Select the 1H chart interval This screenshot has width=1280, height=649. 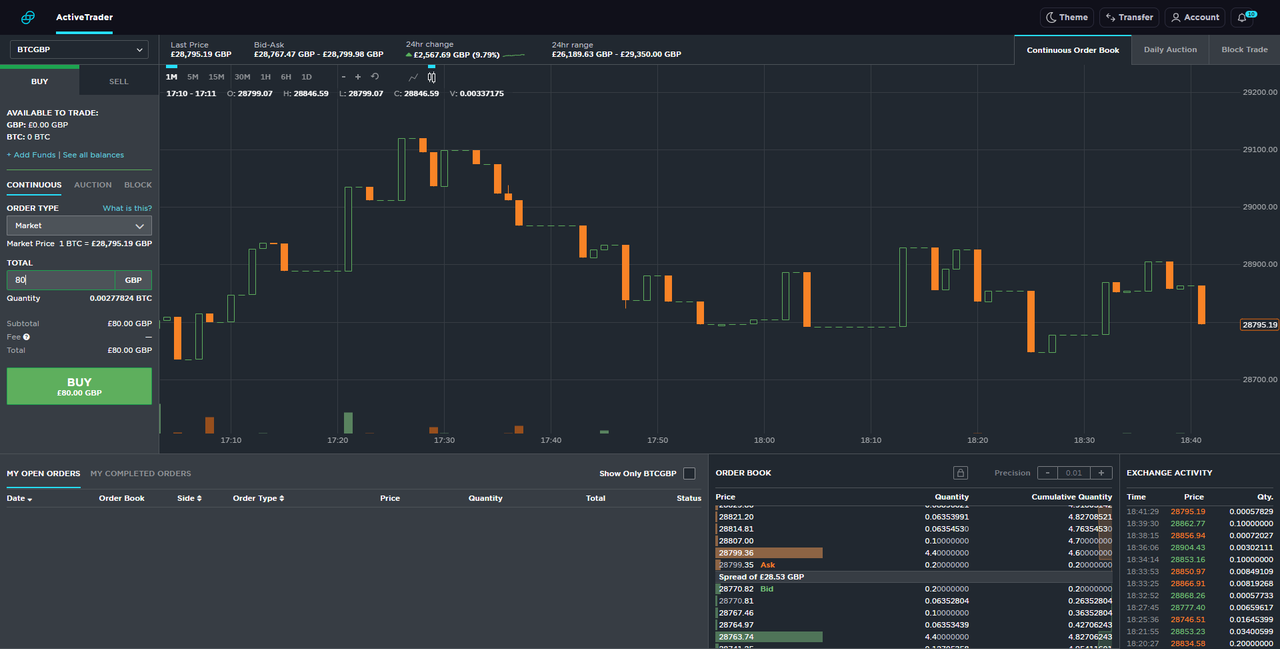coord(265,77)
